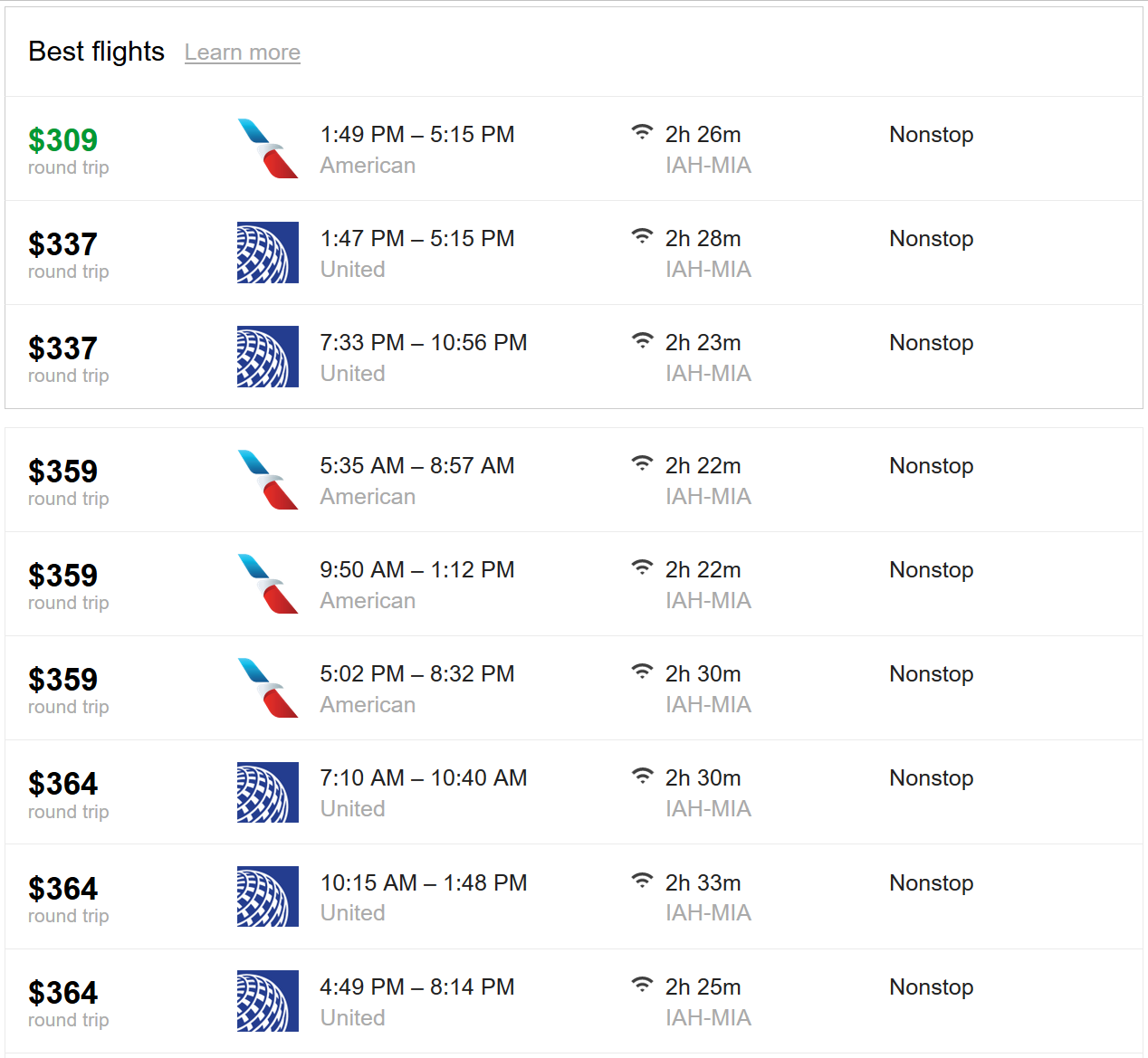
Task: Click United logo on 4:49 PM flight
Action: (x=268, y=1001)
